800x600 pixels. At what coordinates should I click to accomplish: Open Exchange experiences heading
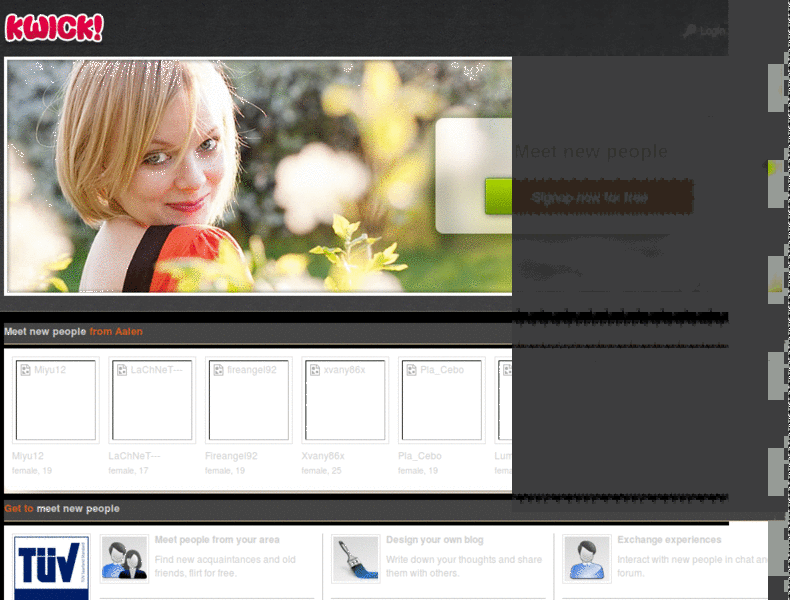(669, 539)
